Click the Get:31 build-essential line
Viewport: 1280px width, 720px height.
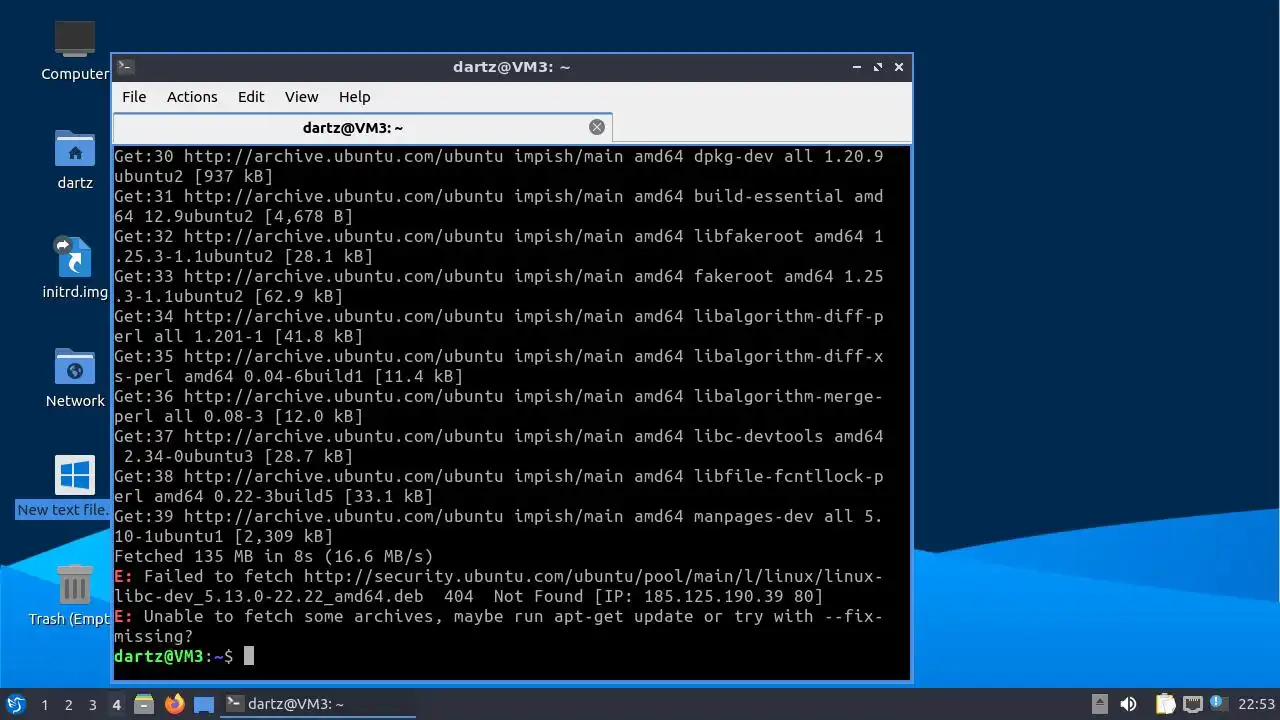(x=498, y=206)
